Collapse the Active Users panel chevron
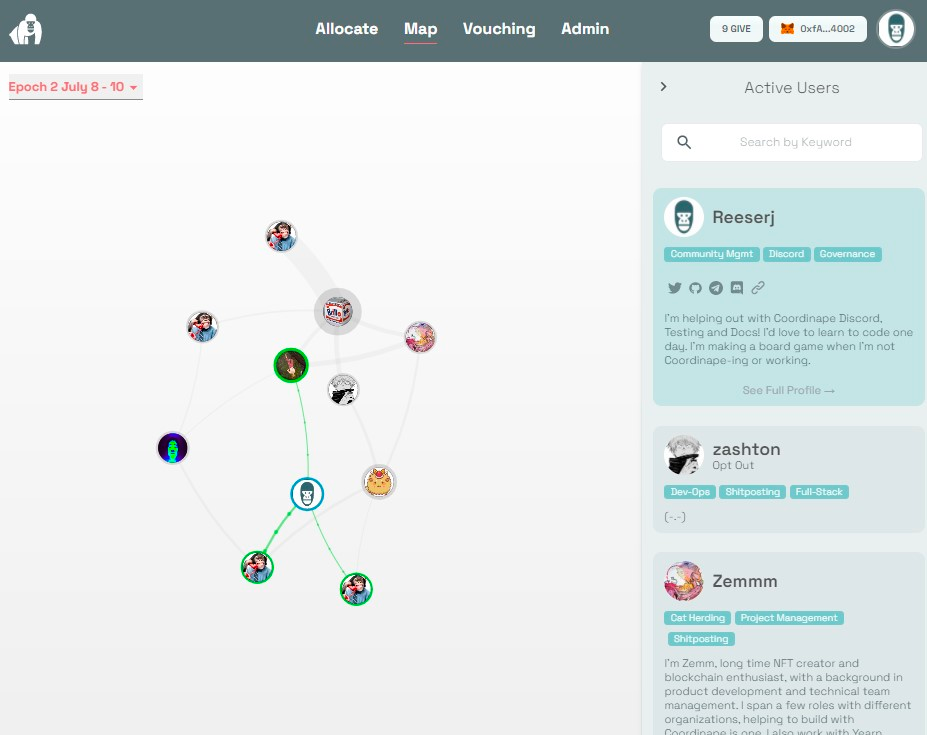 coord(663,87)
